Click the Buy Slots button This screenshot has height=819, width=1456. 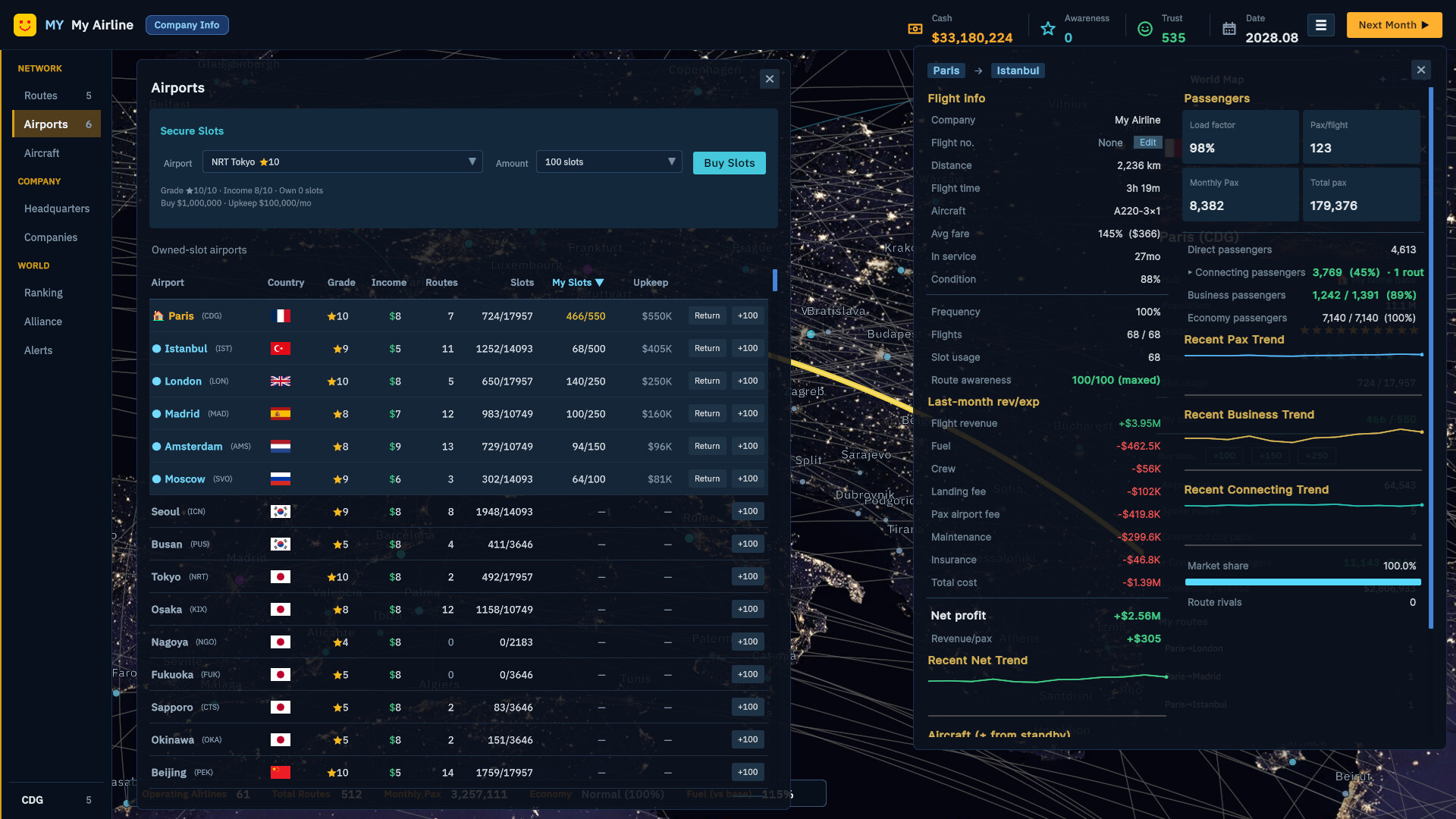point(729,163)
